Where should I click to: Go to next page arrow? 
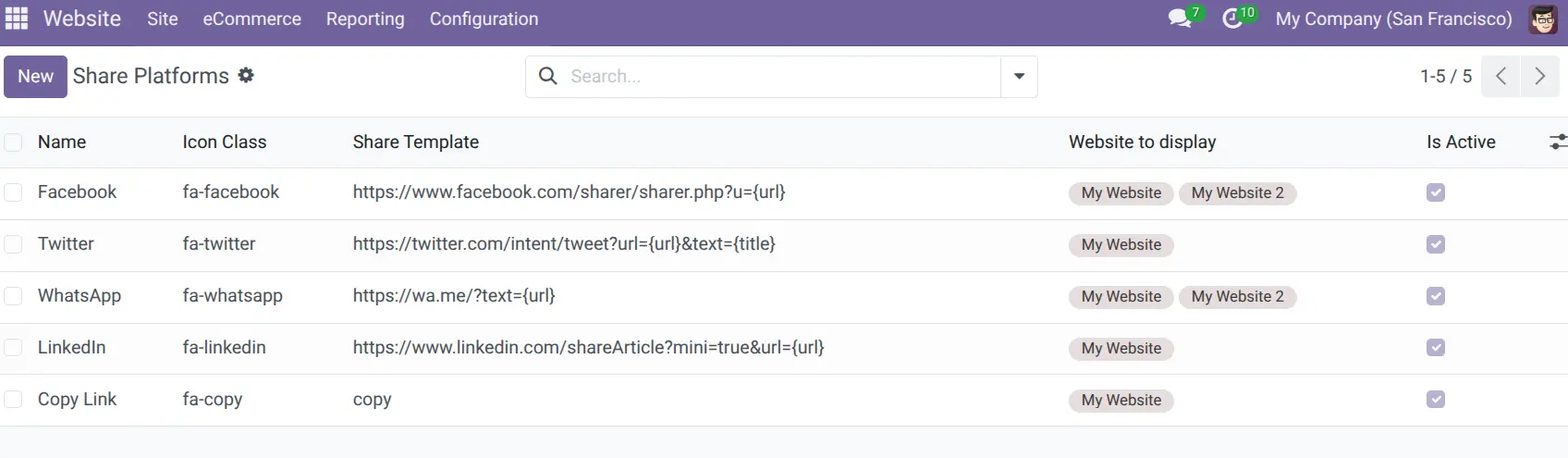(1540, 76)
